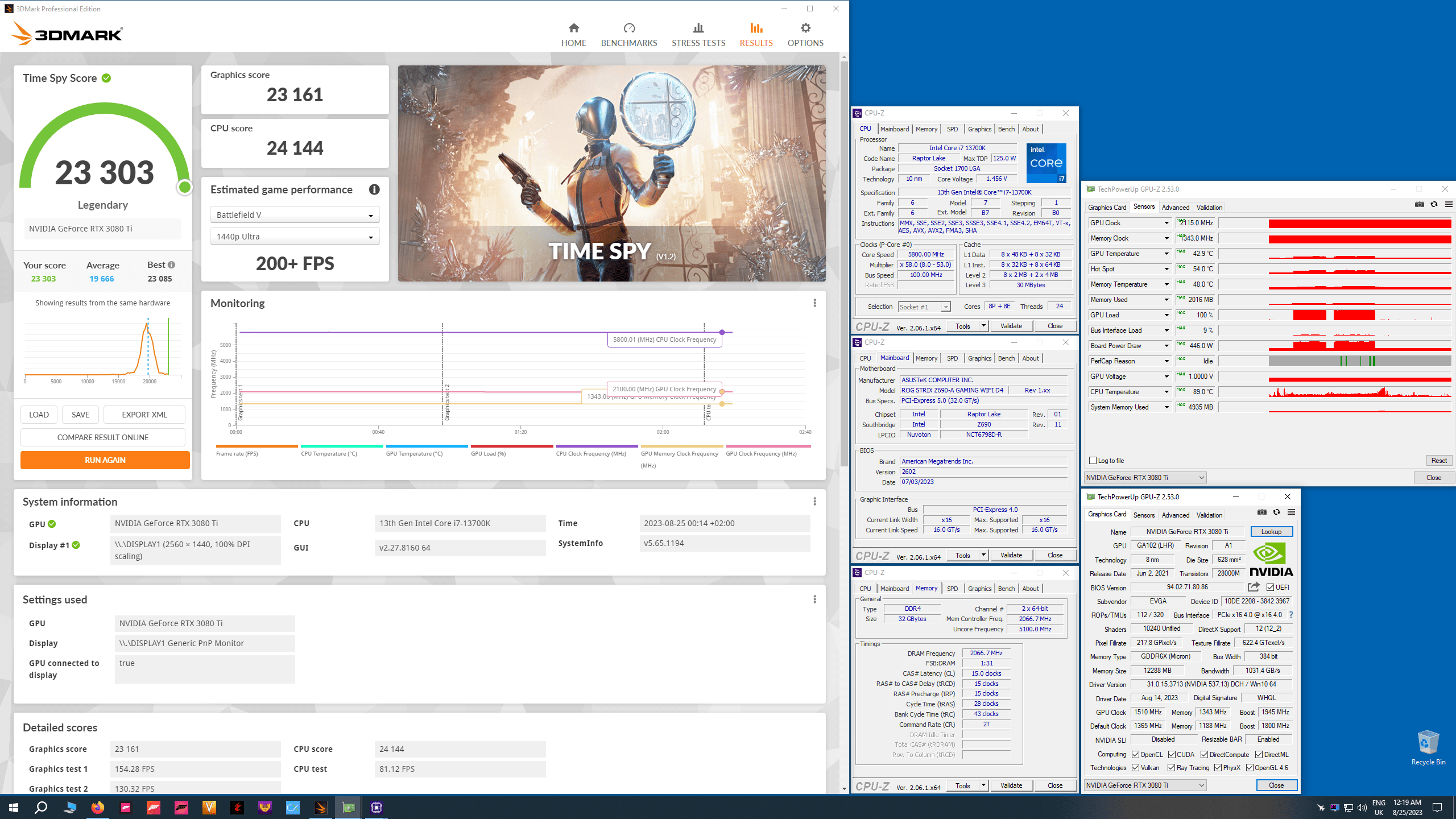Click the gauge handle on Time Spy score
Viewport: 1456px width, 819px height.
coord(184,187)
